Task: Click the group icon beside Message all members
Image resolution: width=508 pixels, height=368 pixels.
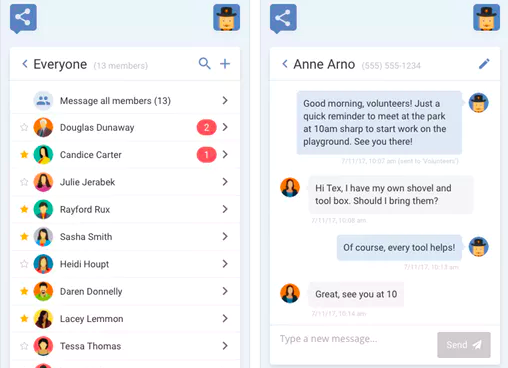Action: point(43,101)
